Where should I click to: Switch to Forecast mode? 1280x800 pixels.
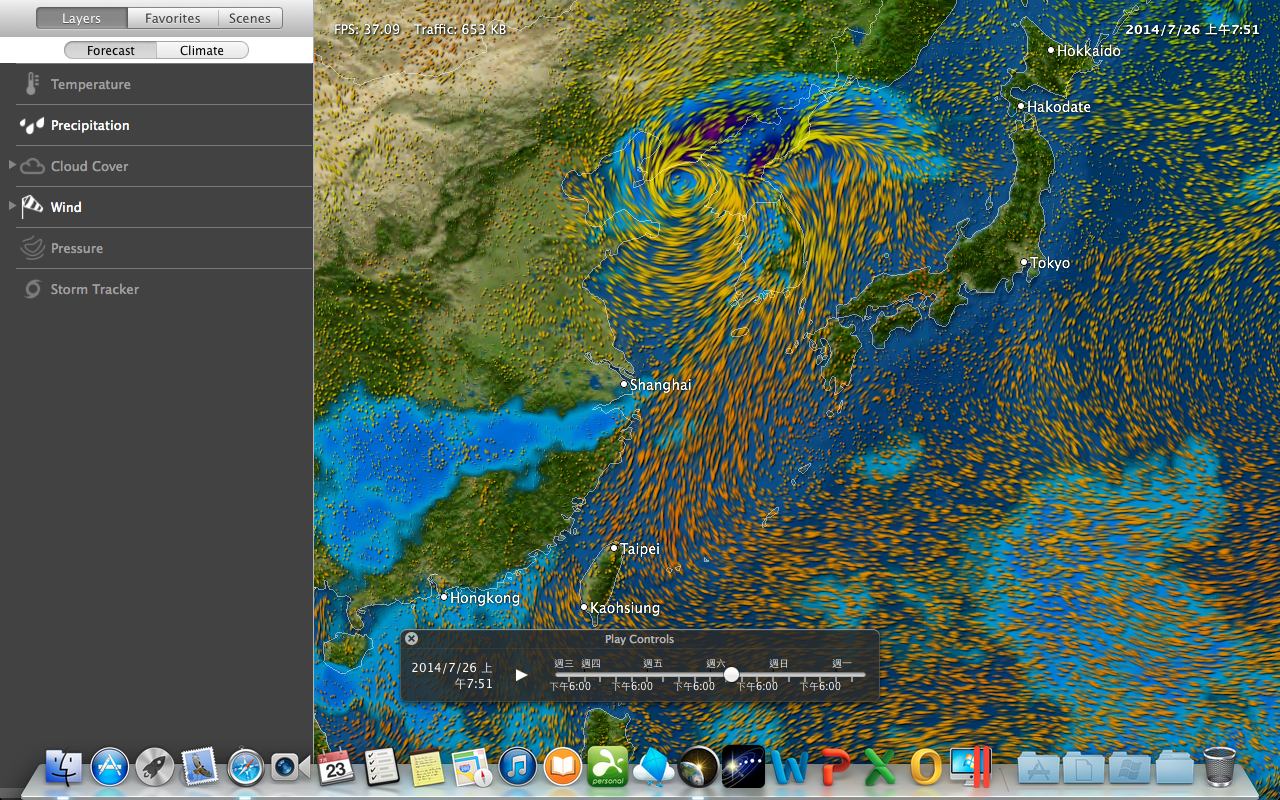click(x=111, y=51)
